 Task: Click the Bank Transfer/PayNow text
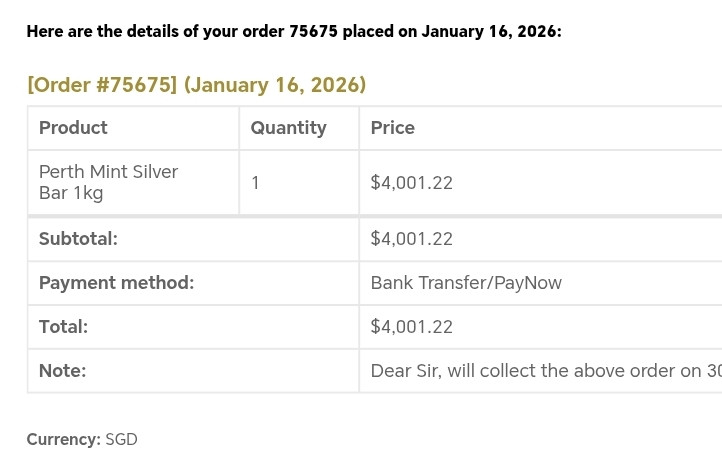click(466, 283)
